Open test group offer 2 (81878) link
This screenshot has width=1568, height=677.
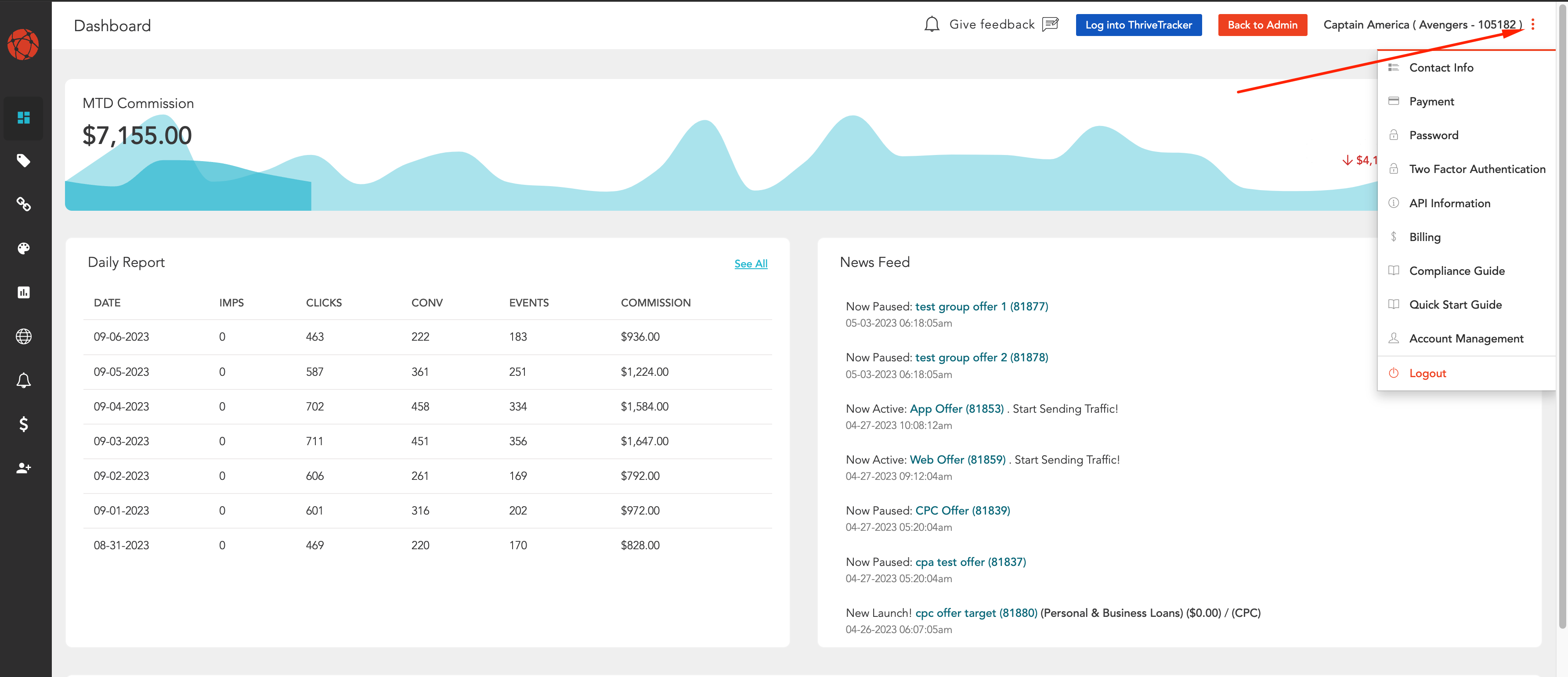coord(981,358)
